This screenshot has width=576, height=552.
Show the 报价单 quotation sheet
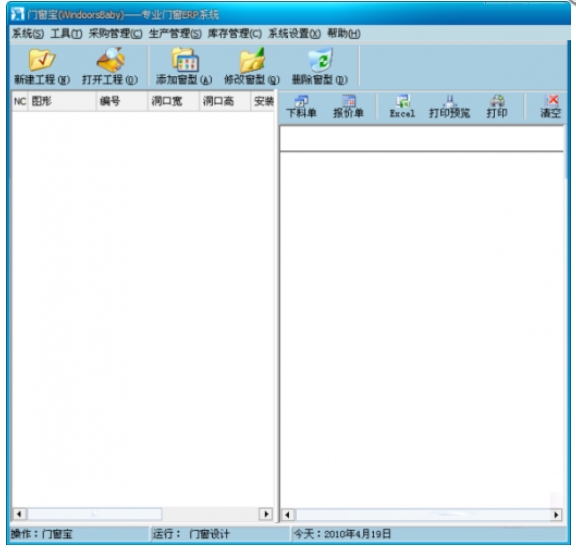pos(348,107)
